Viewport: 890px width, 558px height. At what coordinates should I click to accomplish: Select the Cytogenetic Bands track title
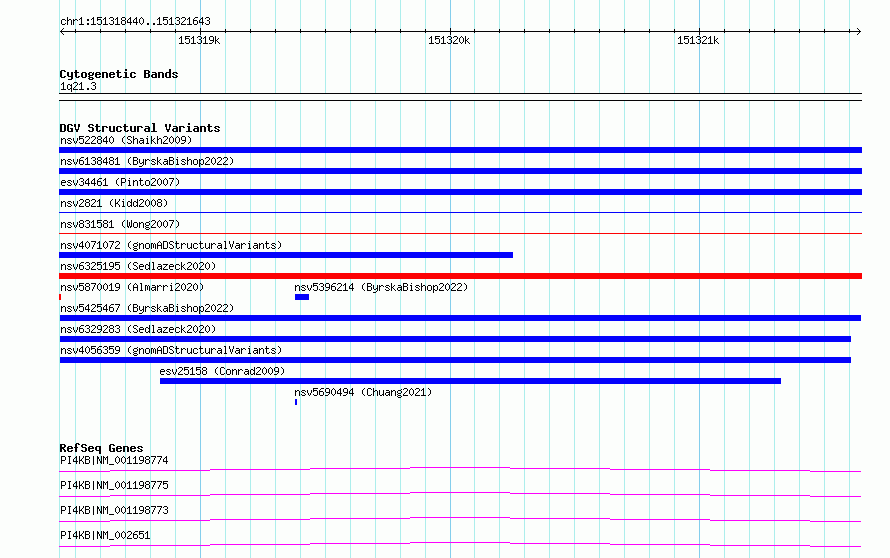[119, 74]
